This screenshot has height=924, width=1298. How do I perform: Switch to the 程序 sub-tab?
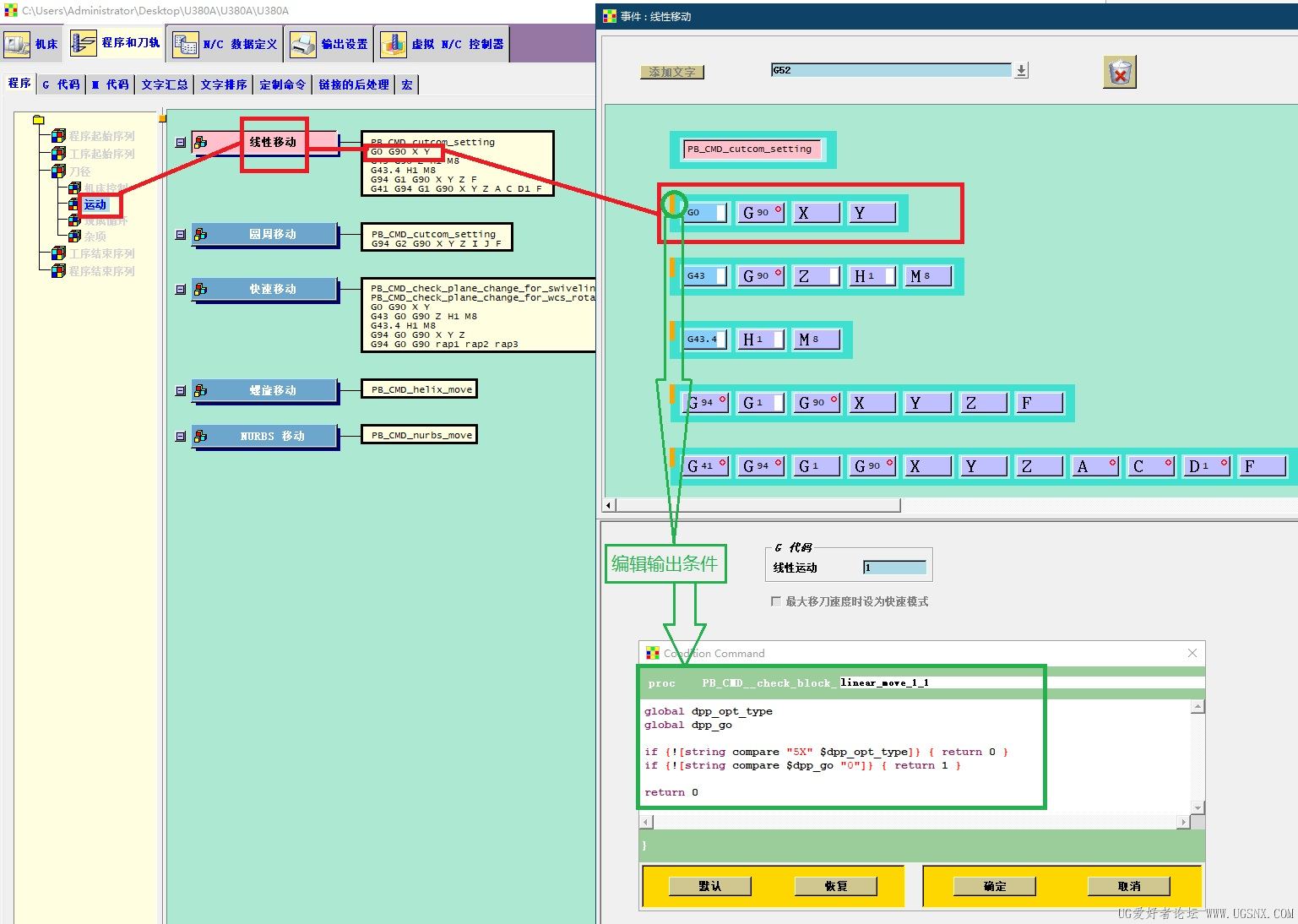[19, 84]
